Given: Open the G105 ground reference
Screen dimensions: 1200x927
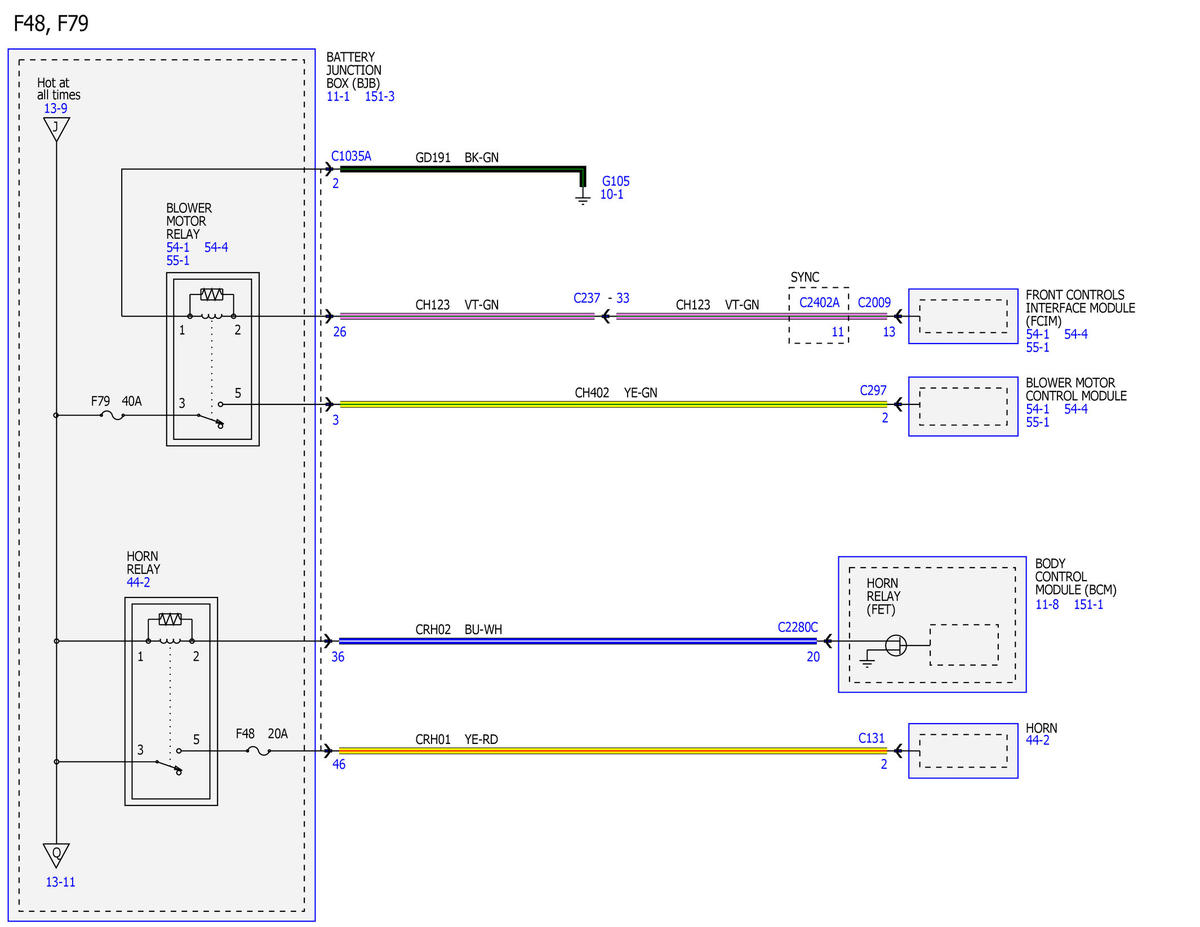Looking at the screenshot, I should click(616, 181).
